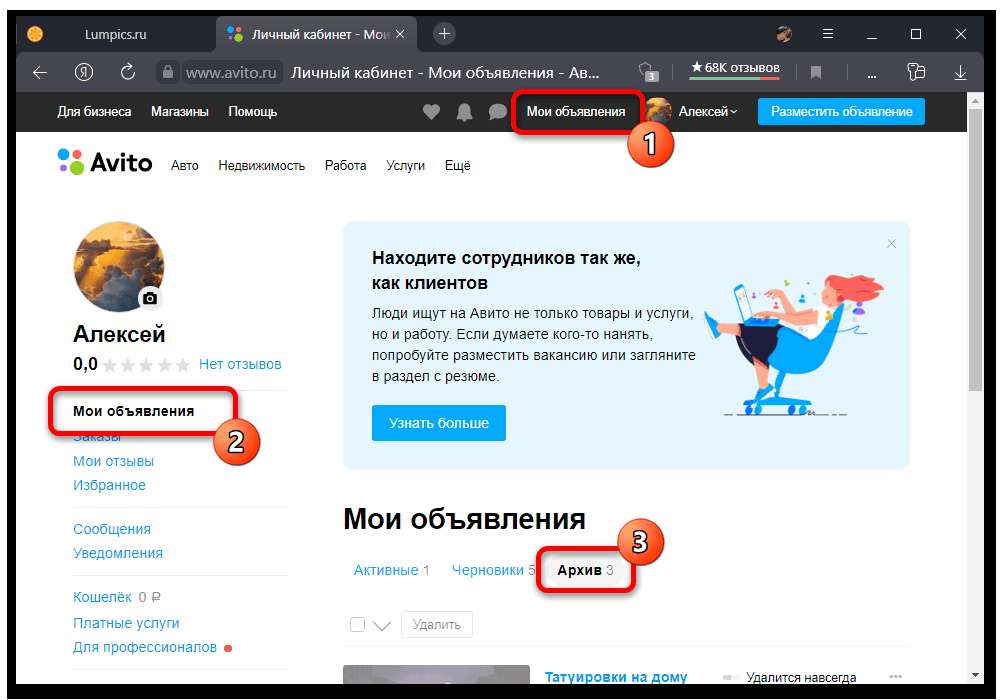
Task: Open the Работа category
Action: point(345,166)
